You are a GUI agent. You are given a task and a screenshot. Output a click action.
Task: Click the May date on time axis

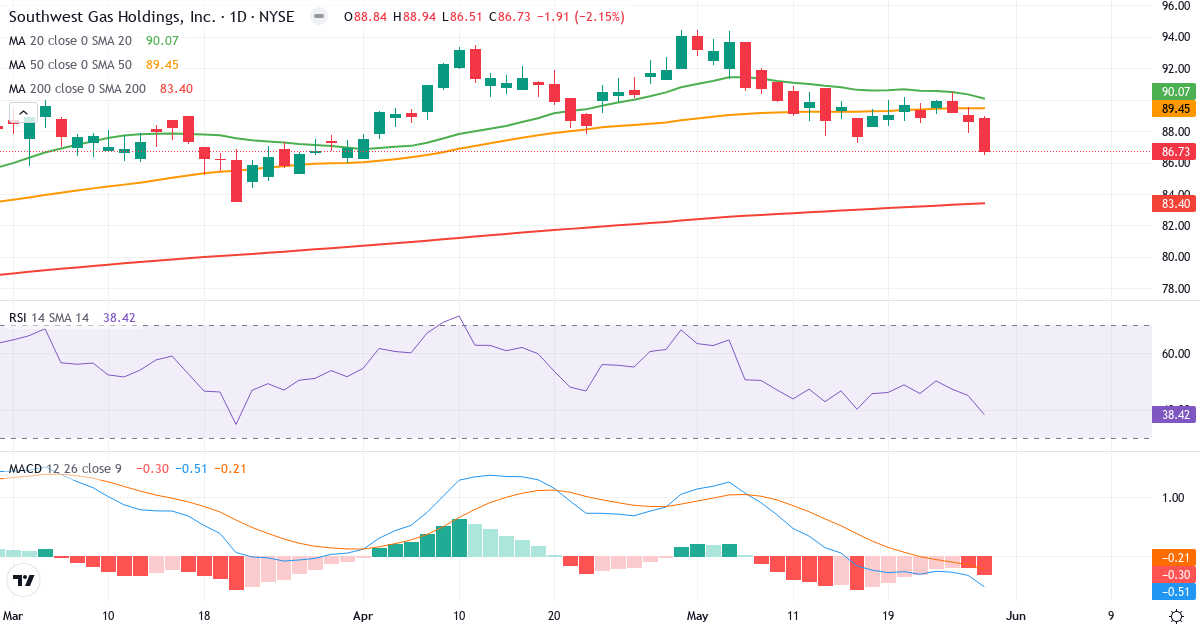click(x=697, y=616)
